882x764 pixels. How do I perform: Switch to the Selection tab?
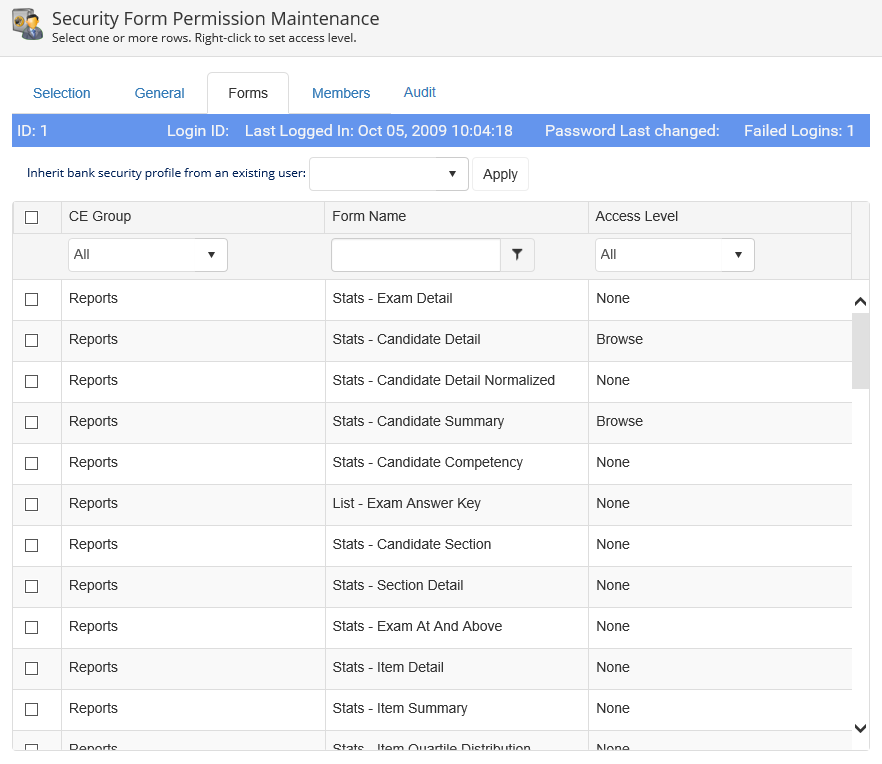(62, 93)
